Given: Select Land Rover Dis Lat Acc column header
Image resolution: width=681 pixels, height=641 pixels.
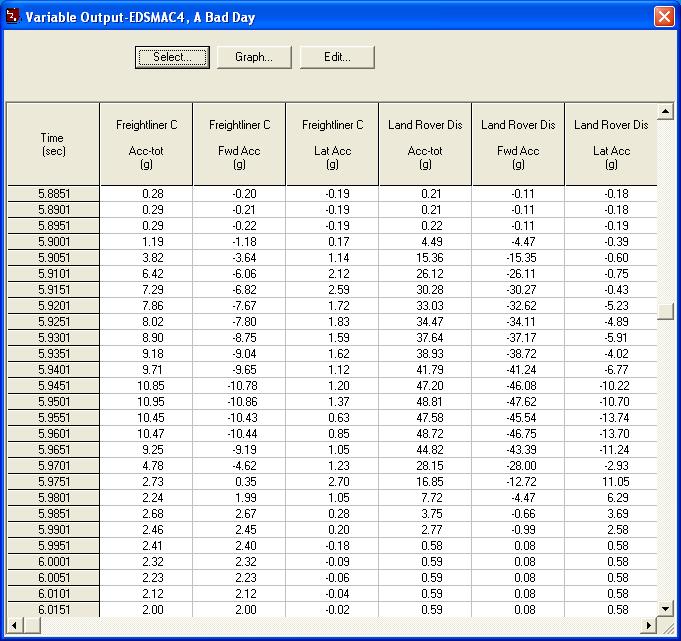Looking at the screenshot, I should click(x=611, y=144).
